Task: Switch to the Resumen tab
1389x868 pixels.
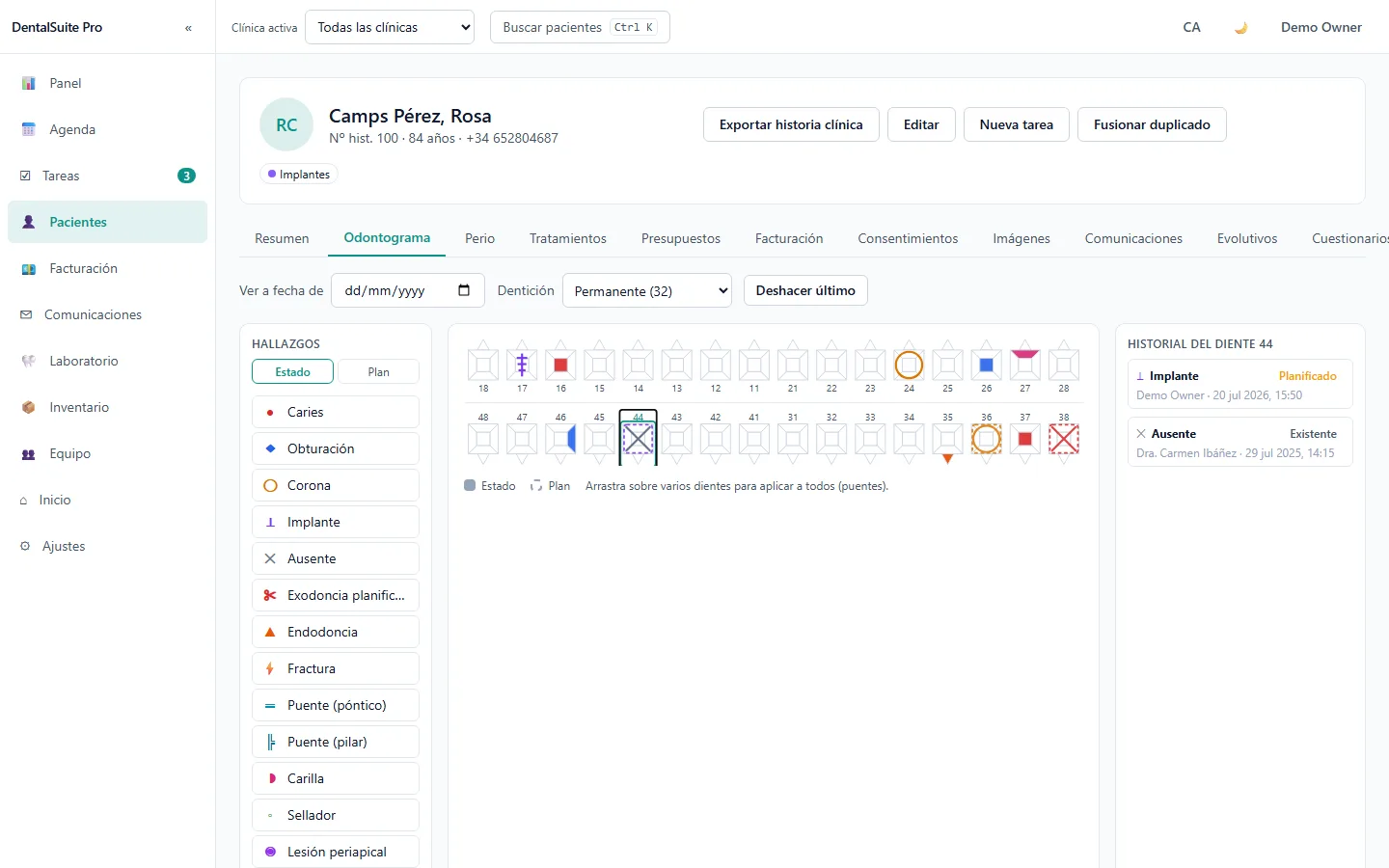Action: click(x=282, y=238)
